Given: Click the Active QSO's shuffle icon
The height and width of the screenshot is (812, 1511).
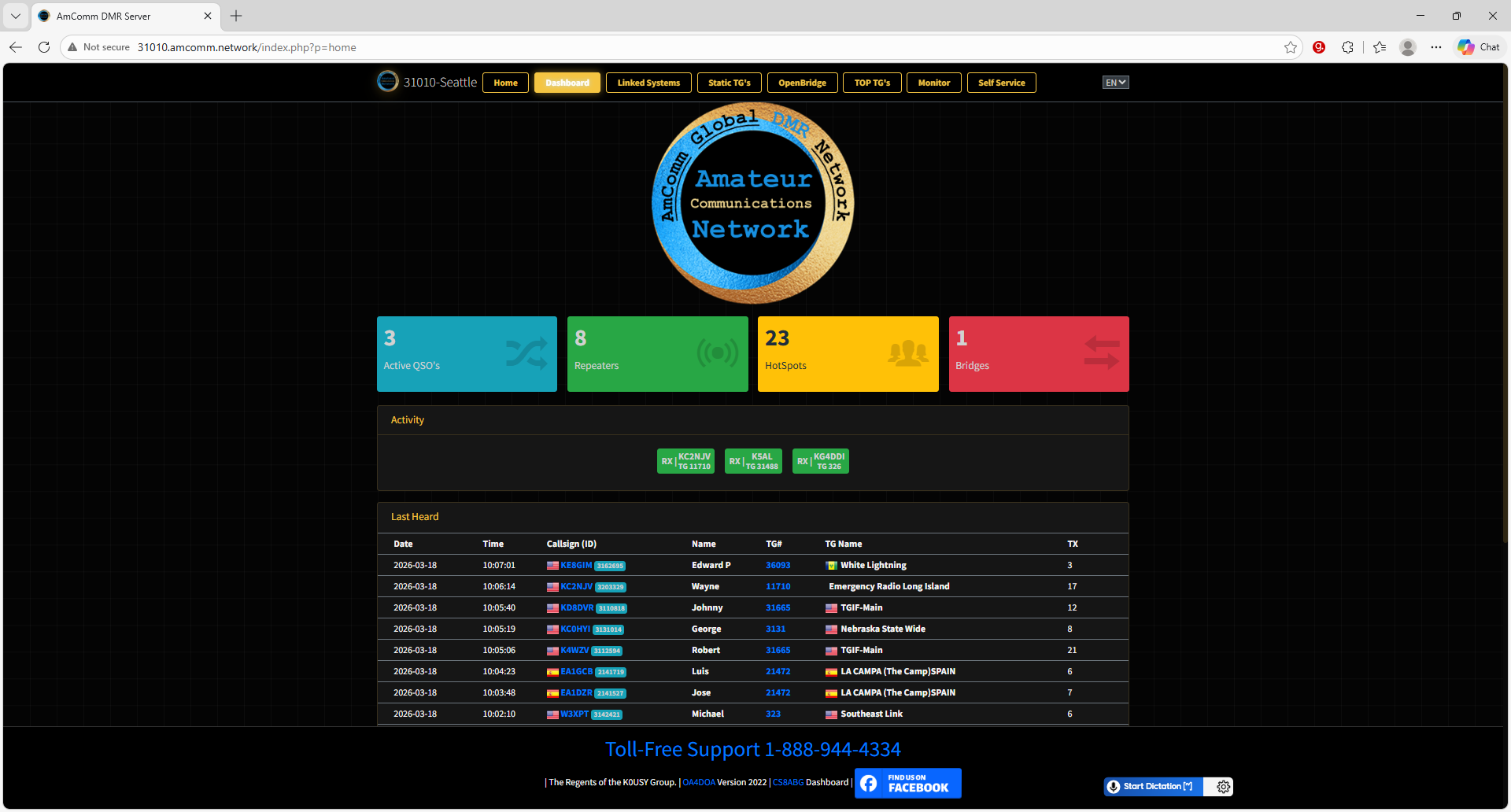Looking at the screenshot, I should point(526,354).
